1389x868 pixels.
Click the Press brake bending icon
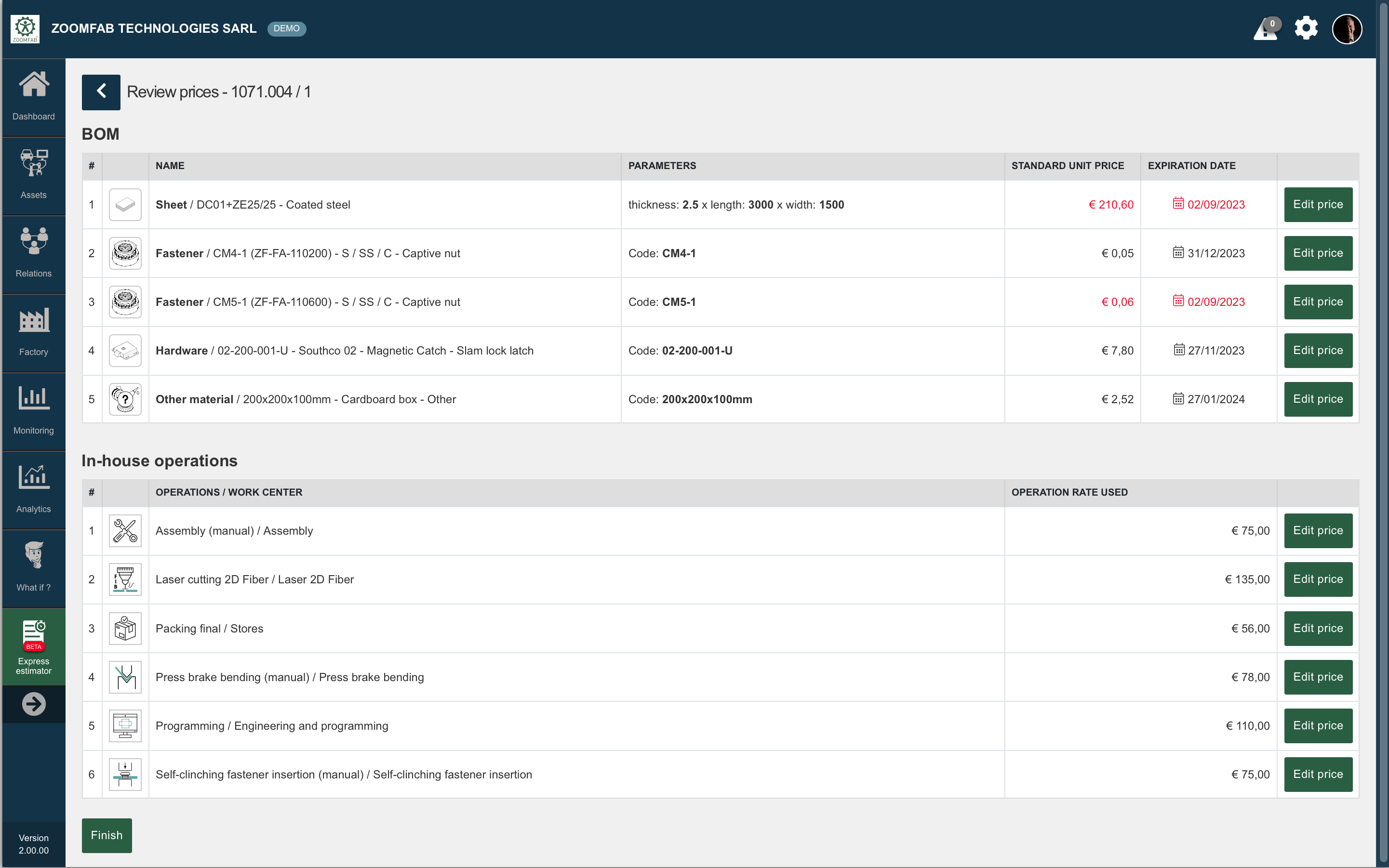click(x=125, y=677)
